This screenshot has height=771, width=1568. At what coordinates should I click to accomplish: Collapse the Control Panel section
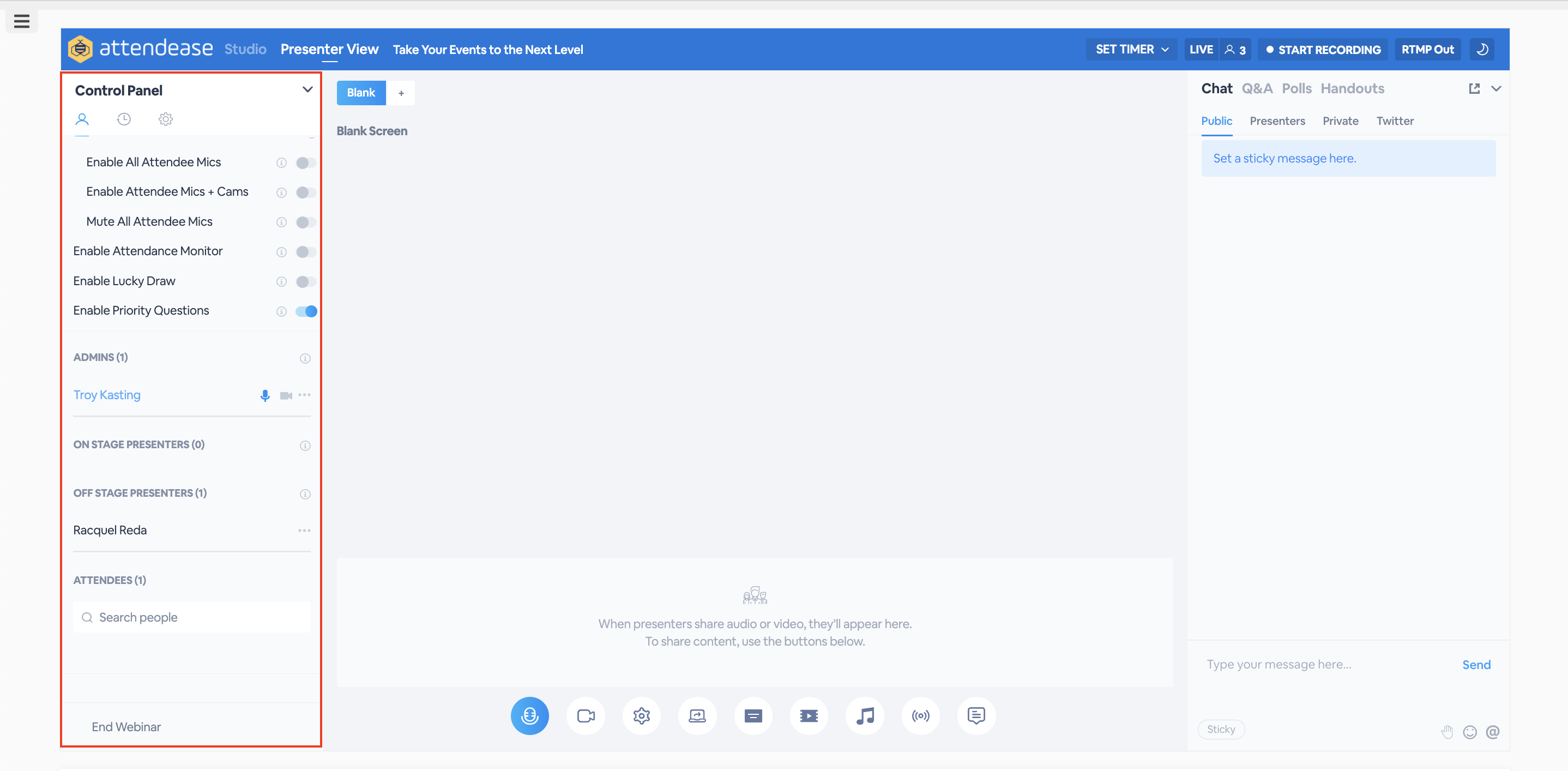coord(307,89)
